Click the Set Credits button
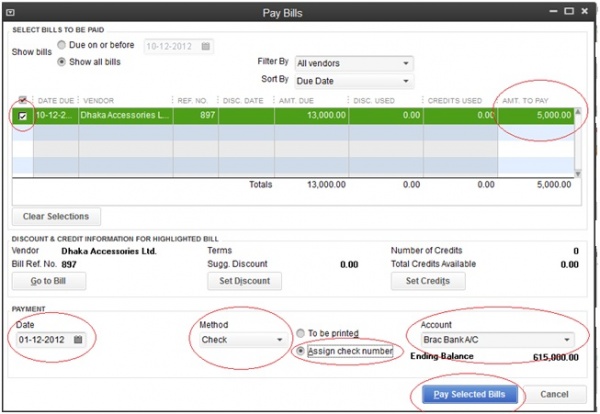 (x=428, y=281)
